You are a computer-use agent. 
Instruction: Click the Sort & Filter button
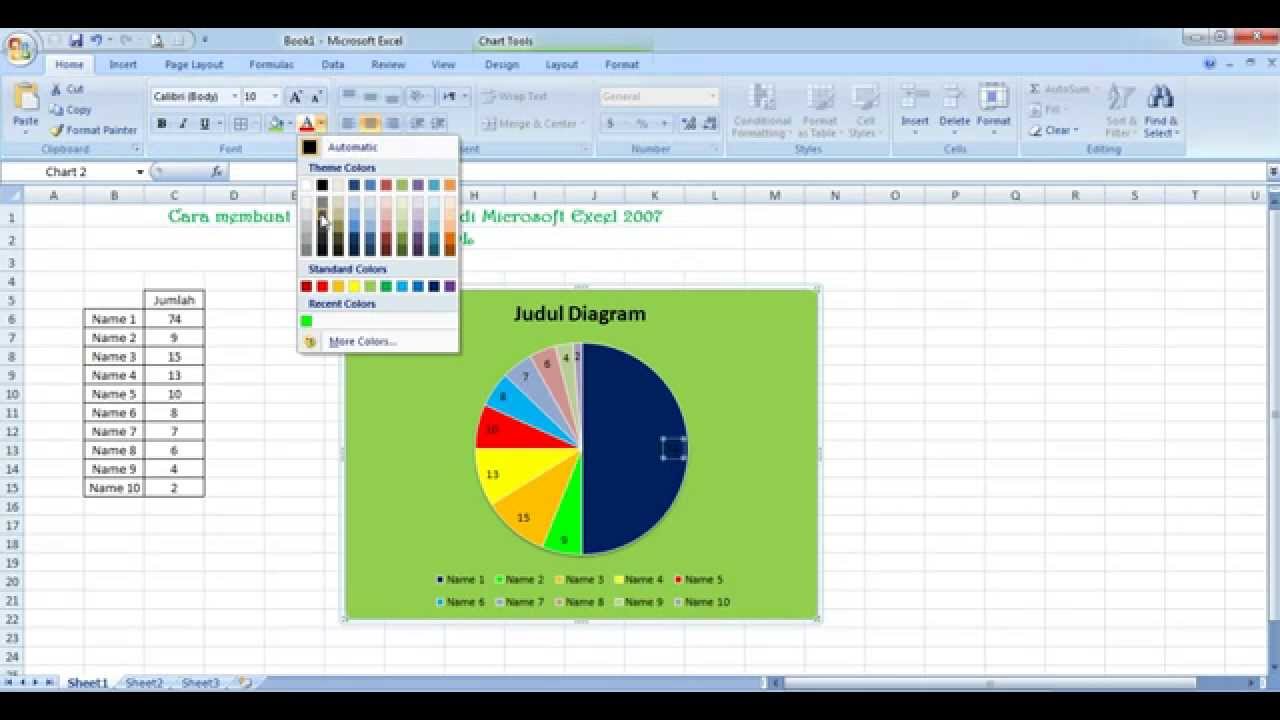coord(1121,111)
